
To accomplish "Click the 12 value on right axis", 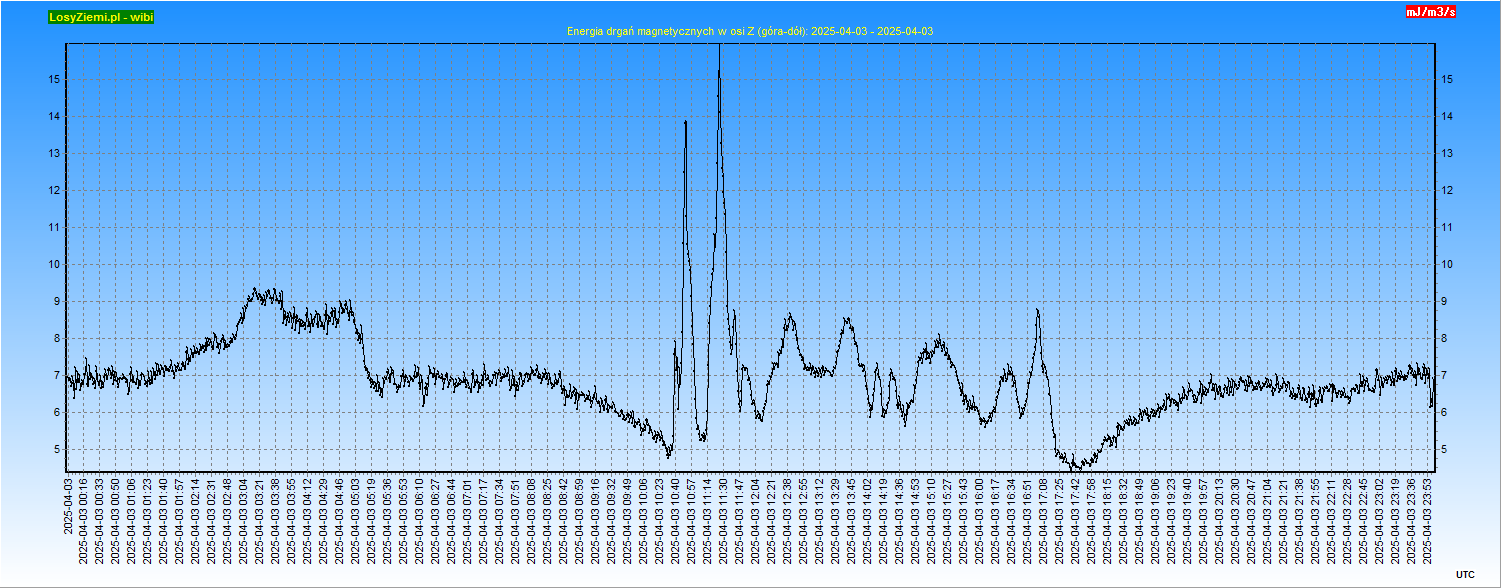I will point(1446,191).
